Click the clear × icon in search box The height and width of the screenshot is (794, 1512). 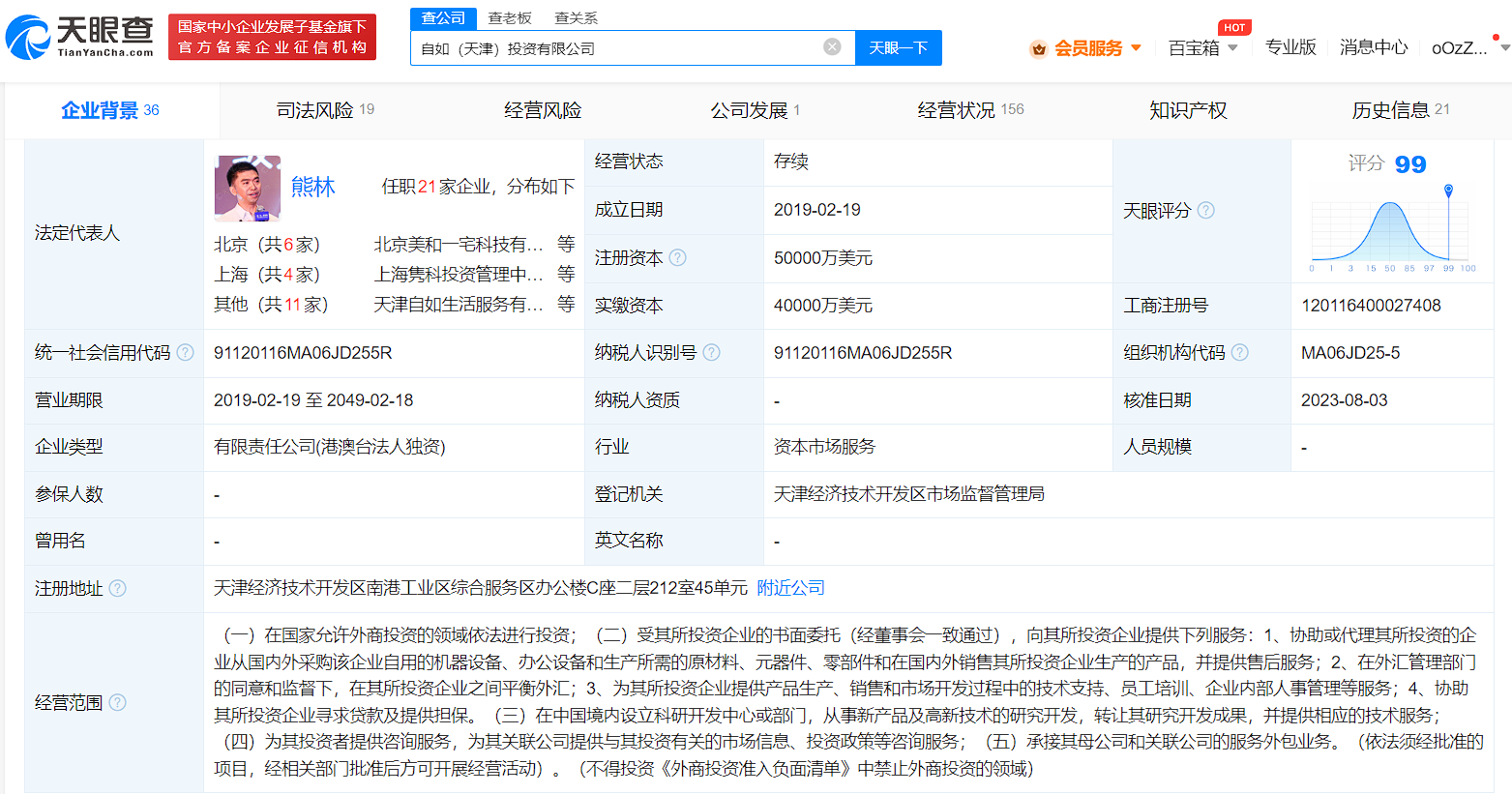[x=831, y=46]
